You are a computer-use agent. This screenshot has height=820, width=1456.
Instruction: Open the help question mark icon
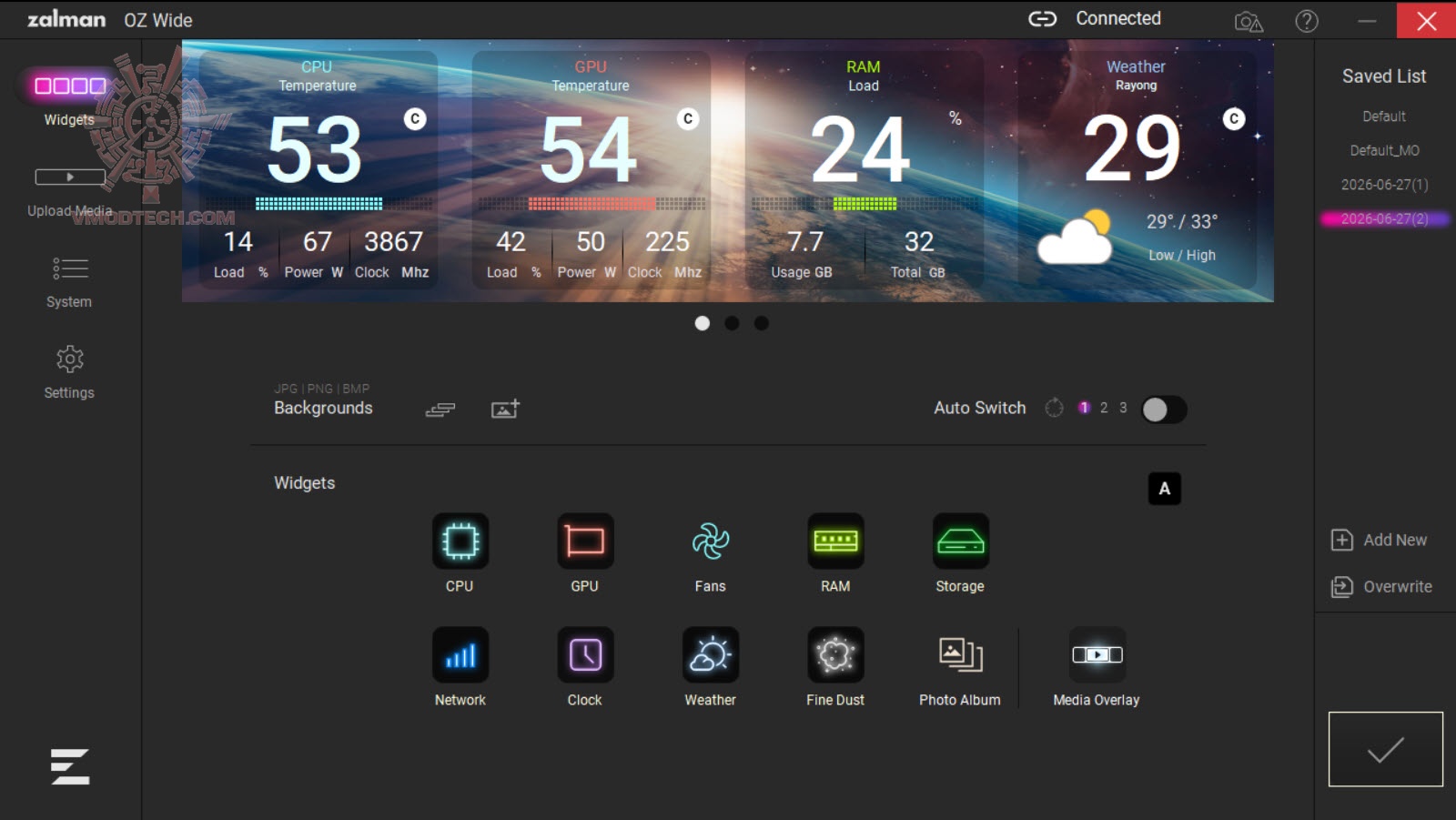coord(1307,20)
